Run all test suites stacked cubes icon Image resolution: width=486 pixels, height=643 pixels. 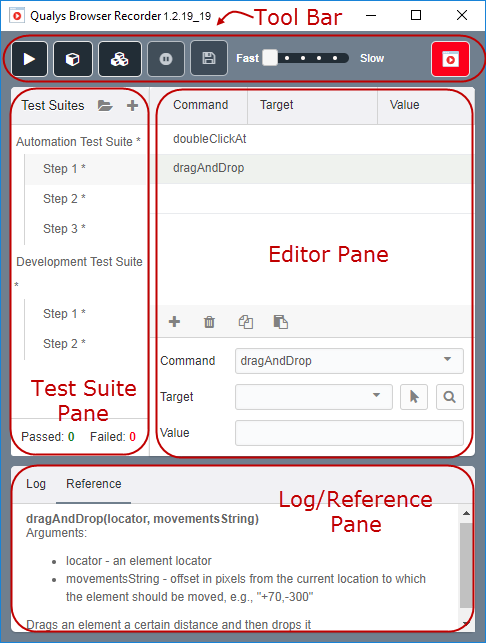[x=120, y=59]
